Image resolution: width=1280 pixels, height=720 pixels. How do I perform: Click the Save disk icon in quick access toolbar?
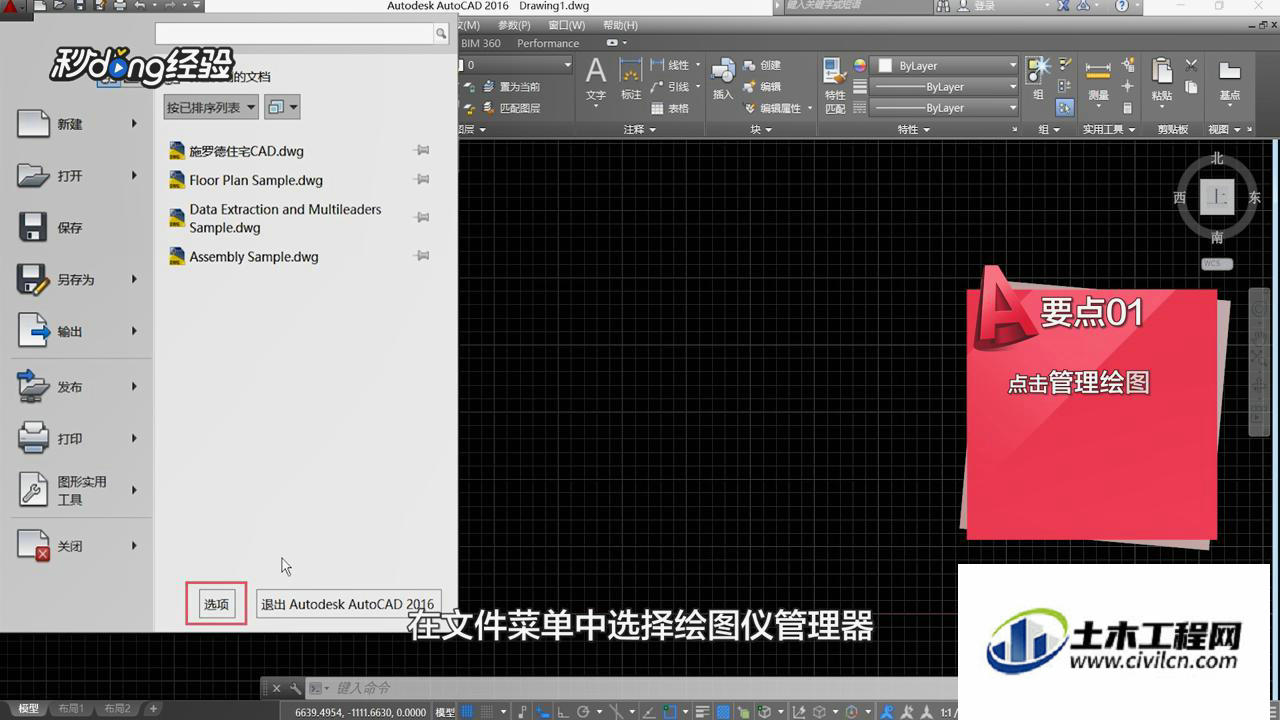click(81, 6)
